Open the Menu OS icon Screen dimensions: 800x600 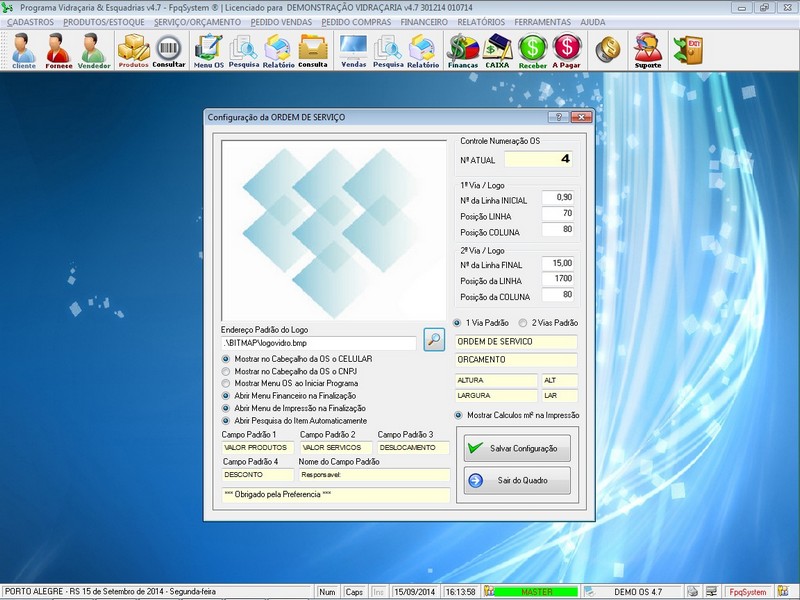click(x=209, y=49)
